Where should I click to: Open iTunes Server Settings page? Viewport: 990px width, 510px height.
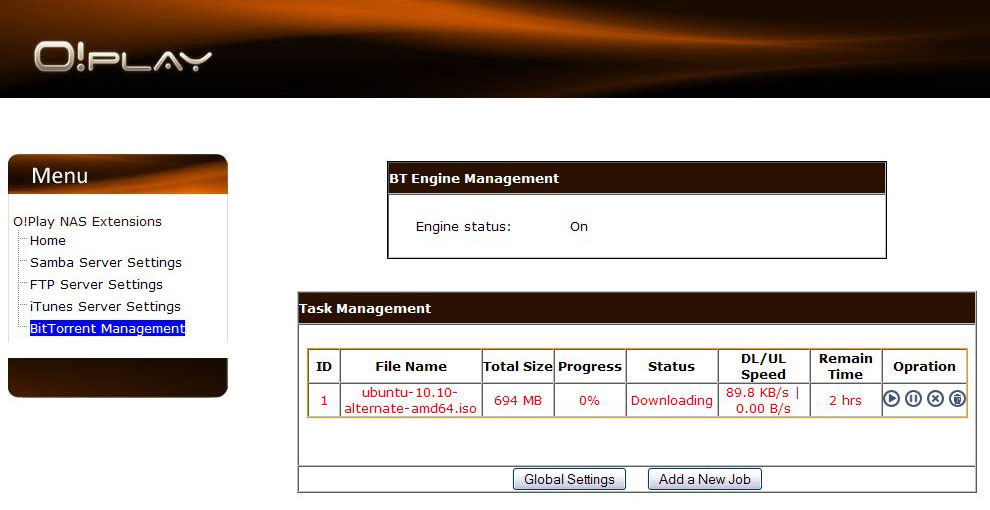pyautogui.click(x=105, y=307)
